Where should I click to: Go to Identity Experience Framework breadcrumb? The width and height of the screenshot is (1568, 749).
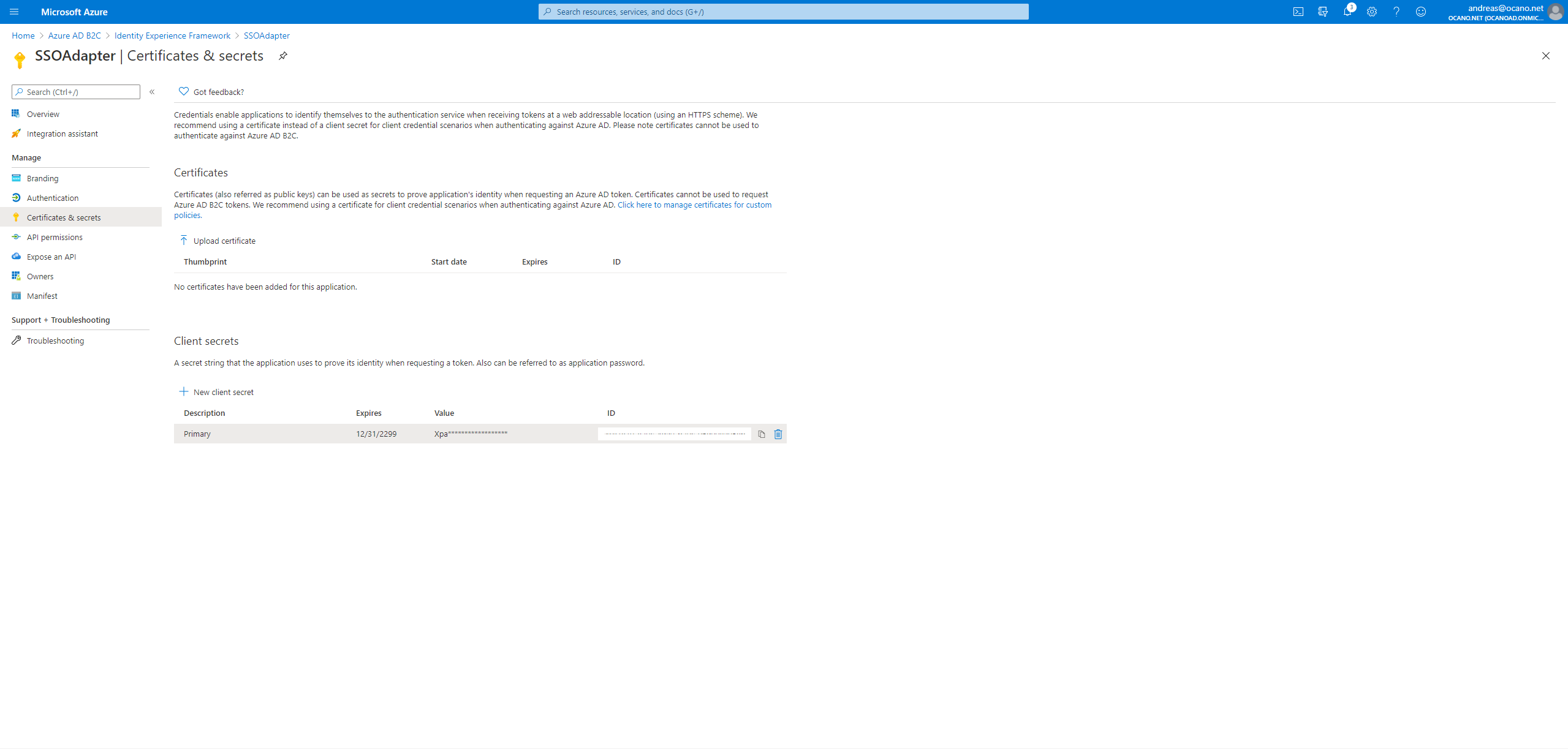(172, 36)
